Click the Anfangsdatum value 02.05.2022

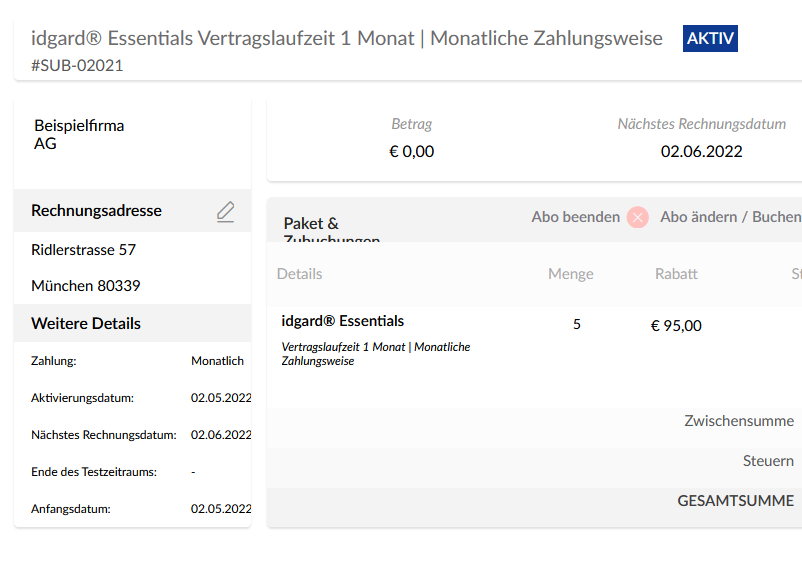click(221, 509)
